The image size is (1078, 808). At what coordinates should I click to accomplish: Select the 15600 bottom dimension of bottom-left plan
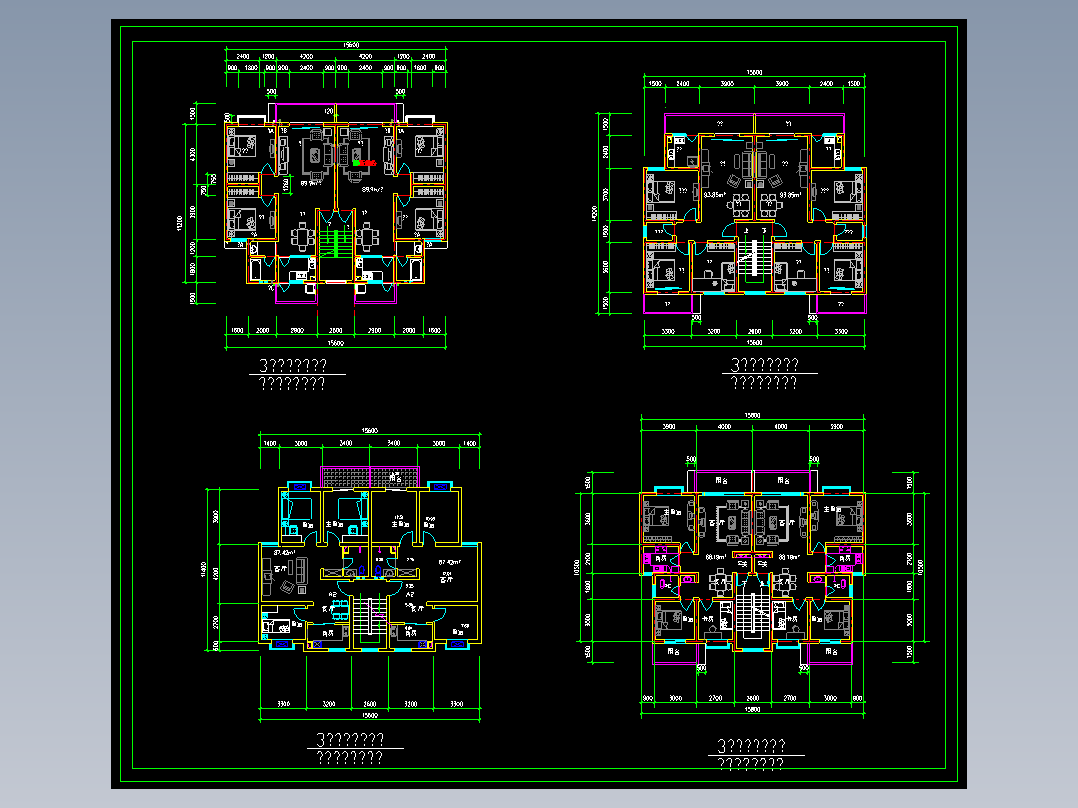(x=370, y=715)
